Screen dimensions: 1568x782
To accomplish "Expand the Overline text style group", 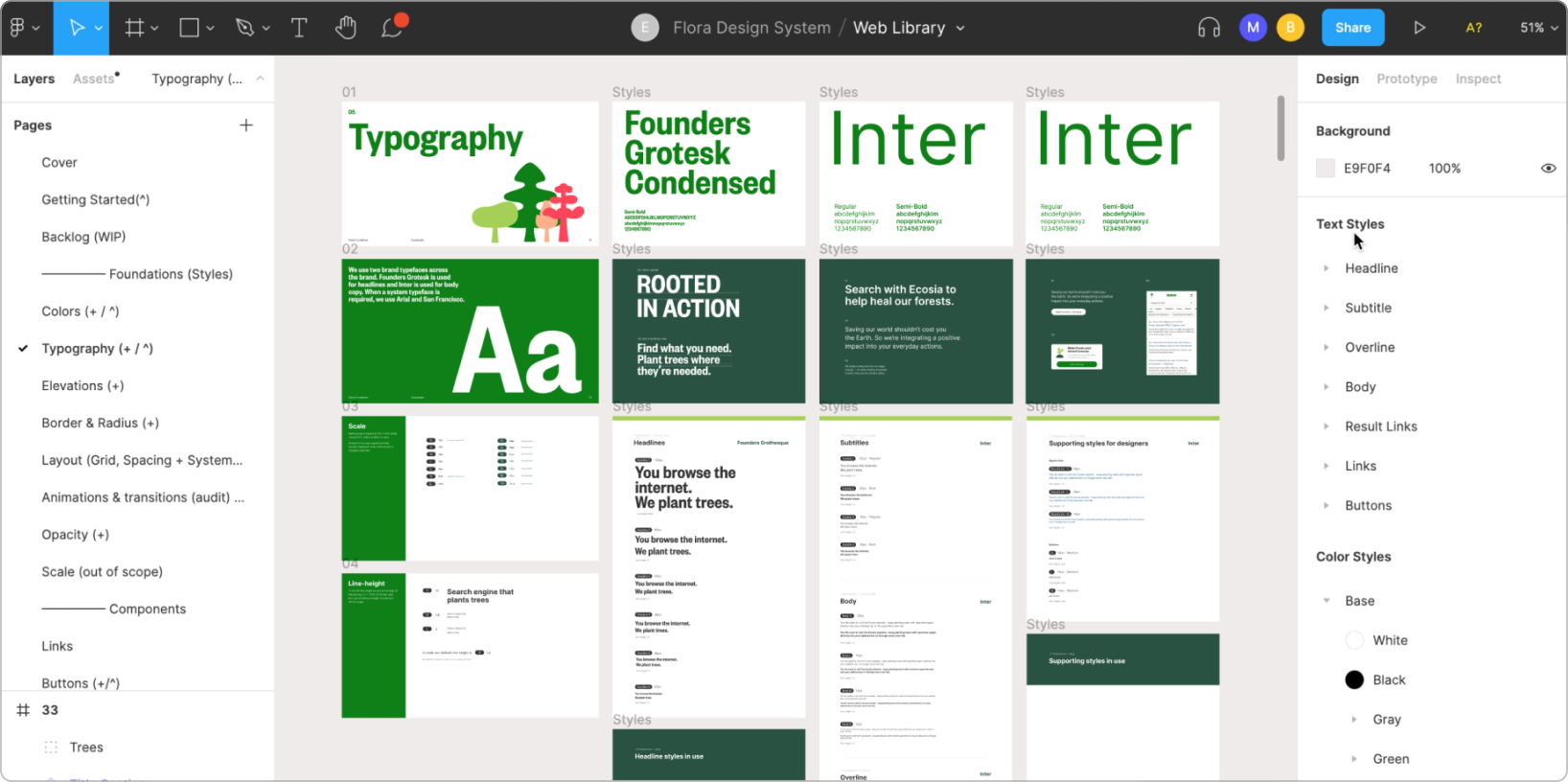I will [1326, 347].
